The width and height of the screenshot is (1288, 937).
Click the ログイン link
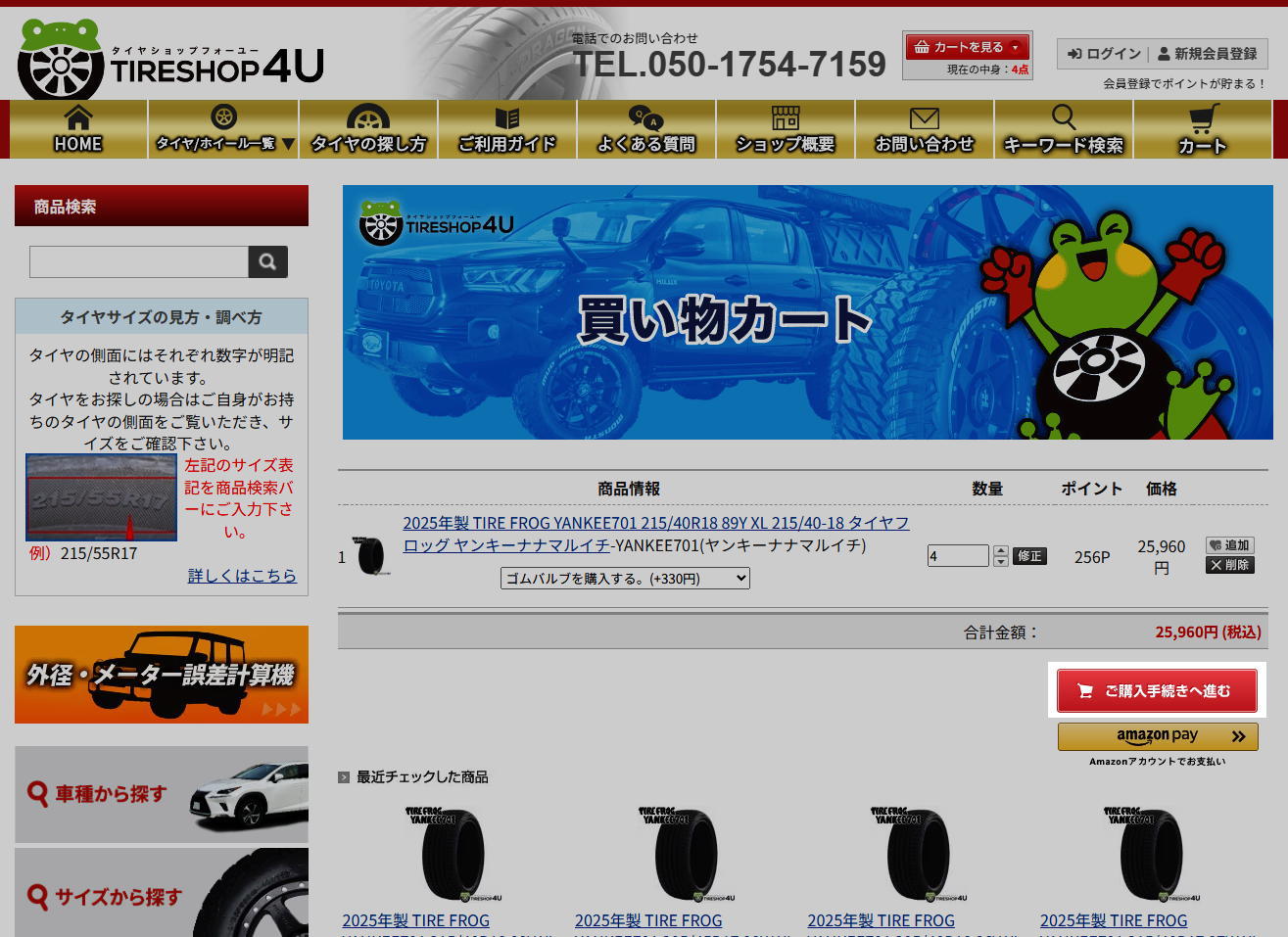1104,54
